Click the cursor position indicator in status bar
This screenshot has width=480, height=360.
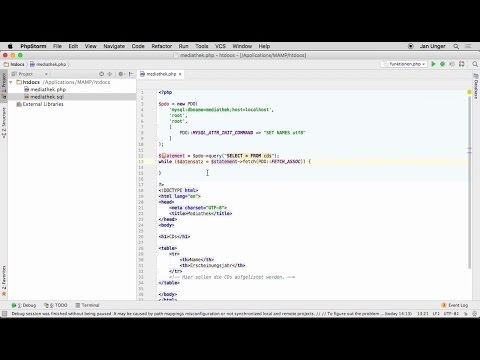click(422, 314)
